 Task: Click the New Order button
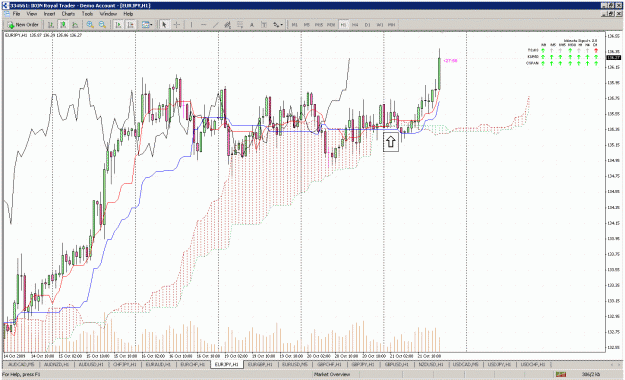click(x=23, y=25)
